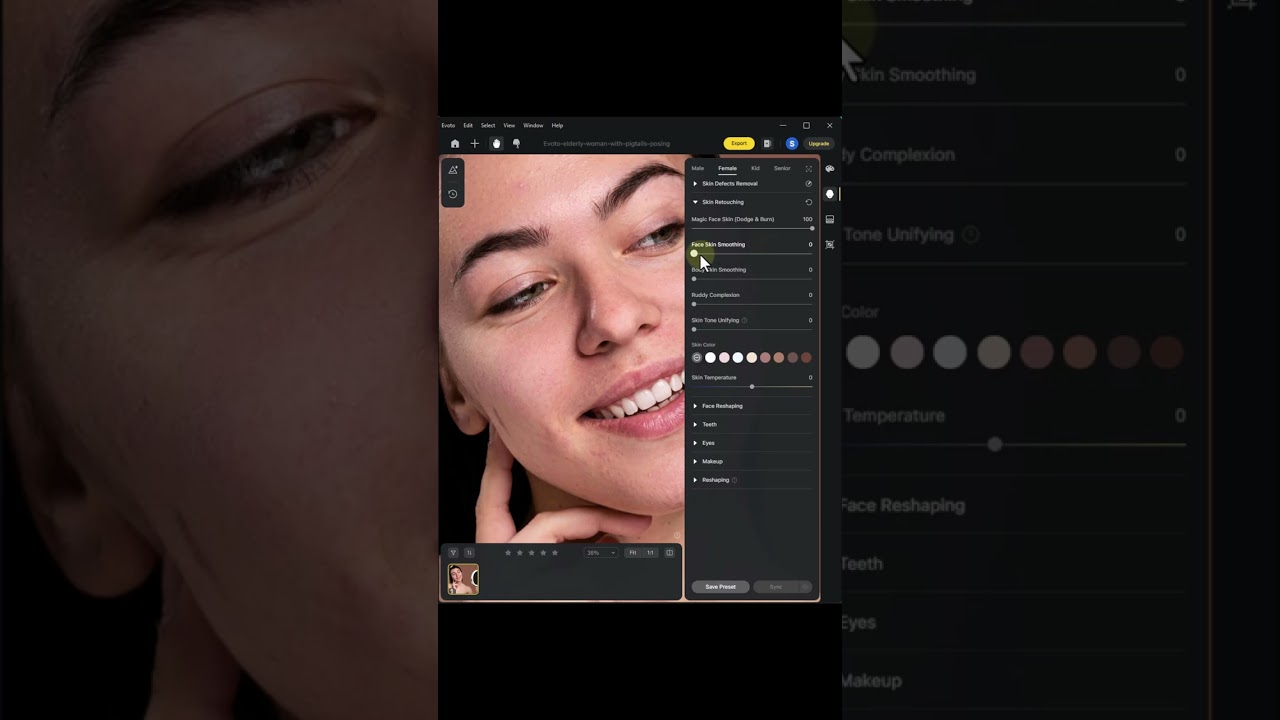Open the history clock icon over the canvas

coord(453,194)
